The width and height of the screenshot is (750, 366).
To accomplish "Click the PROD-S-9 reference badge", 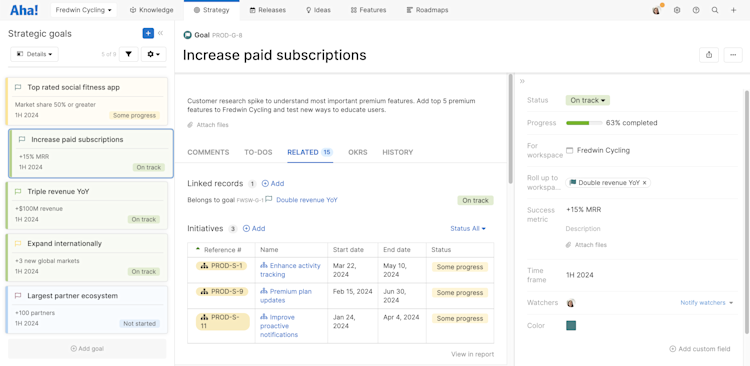I will tap(222, 291).
